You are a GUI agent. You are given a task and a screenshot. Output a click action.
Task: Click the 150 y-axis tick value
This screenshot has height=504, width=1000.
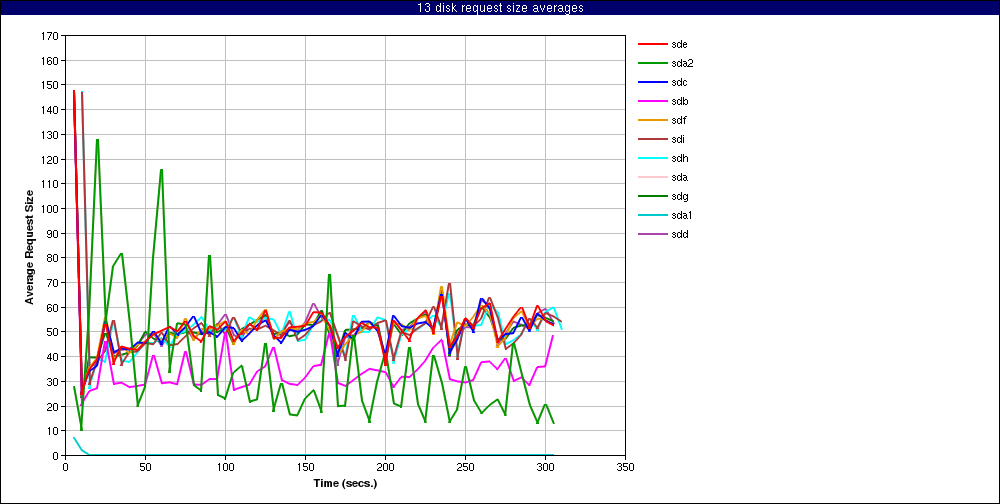[x=51, y=85]
